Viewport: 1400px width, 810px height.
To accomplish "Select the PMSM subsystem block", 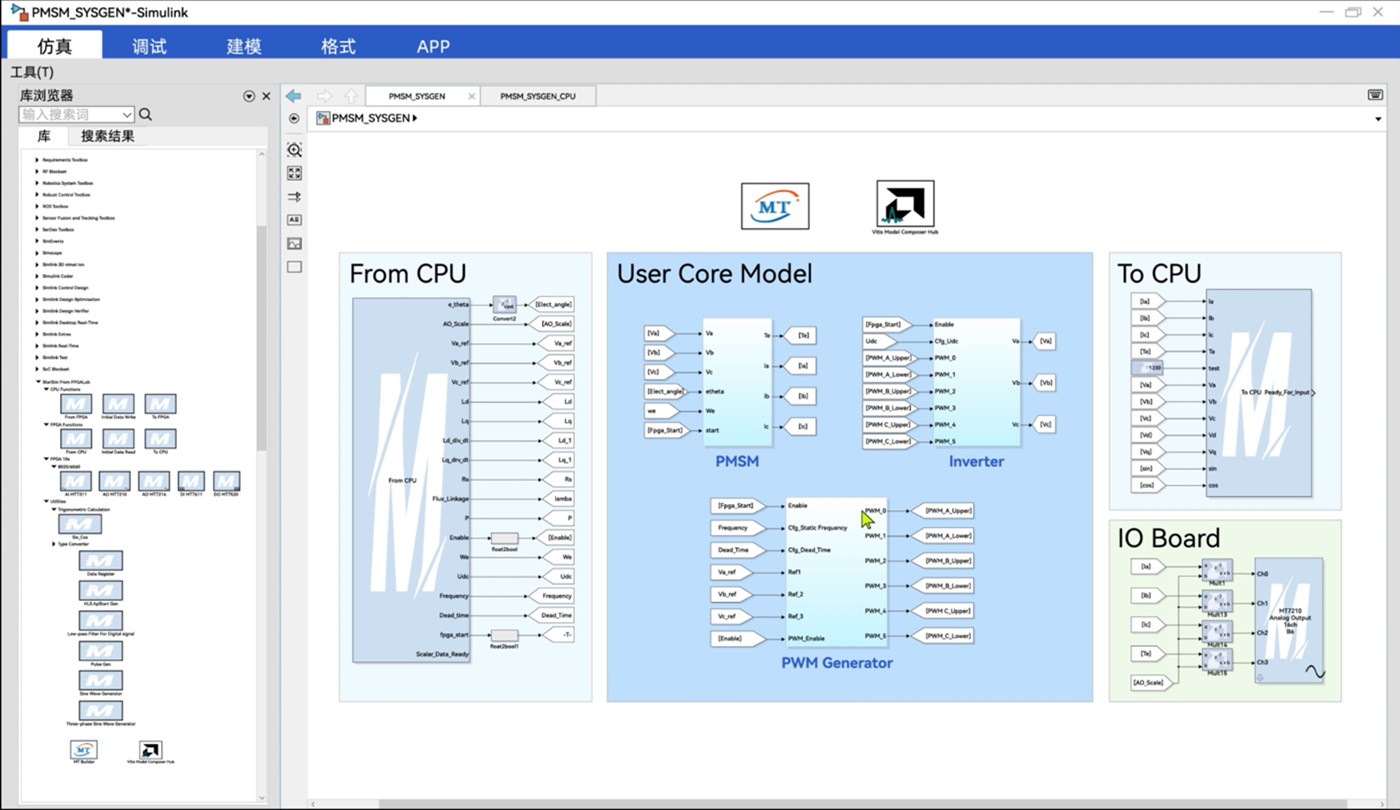I will coord(737,383).
